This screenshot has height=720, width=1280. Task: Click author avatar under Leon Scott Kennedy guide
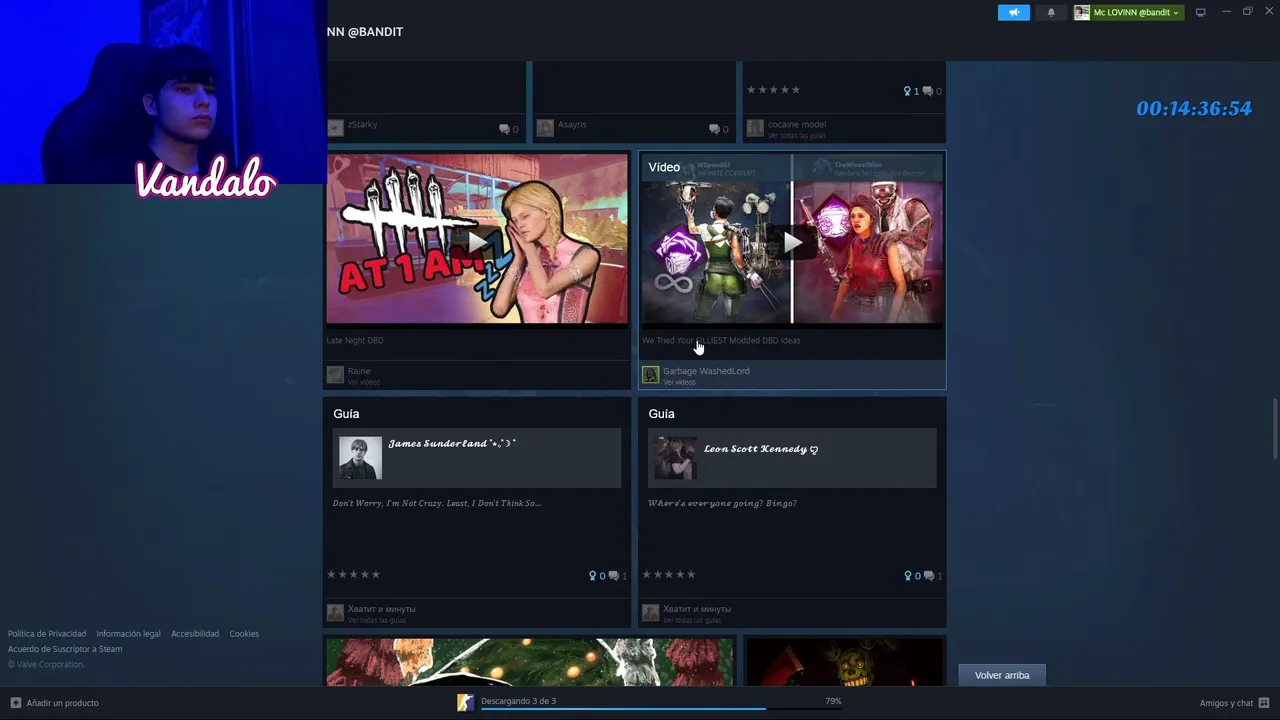[650, 613]
